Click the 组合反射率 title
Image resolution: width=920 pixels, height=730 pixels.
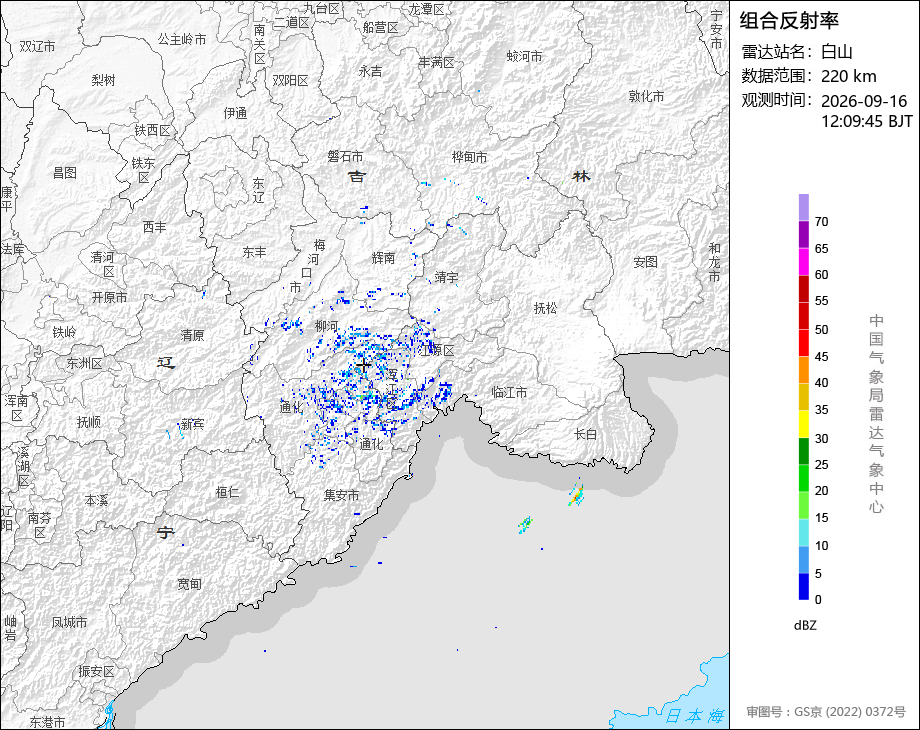tap(789, 21)
